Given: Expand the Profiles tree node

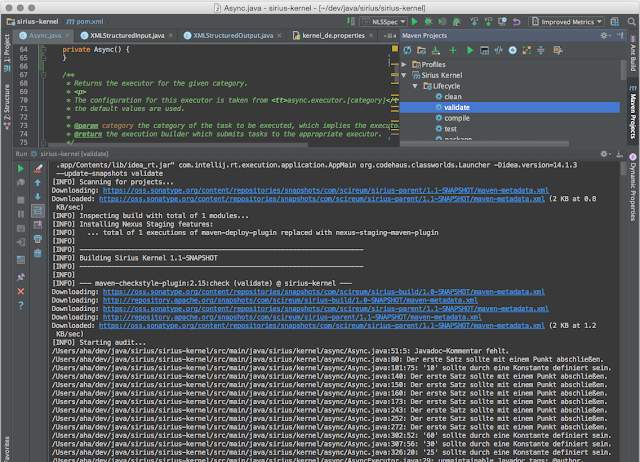Looking at the screenshot, I should [x=403, y=63].
